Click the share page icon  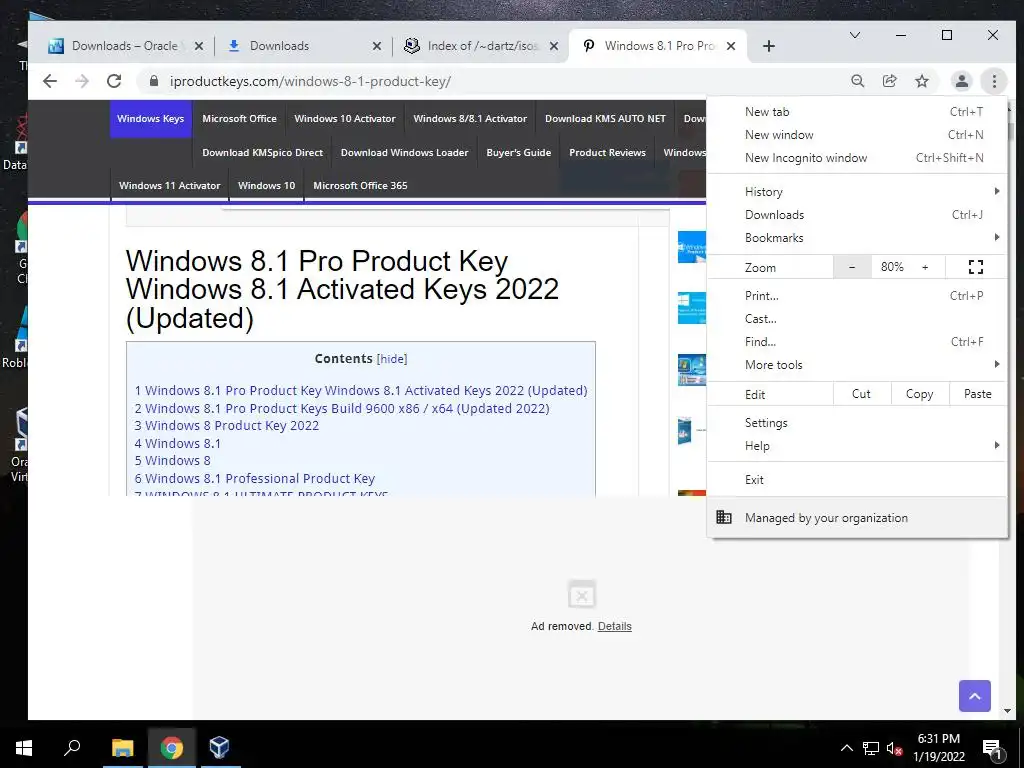pos(889,81)
